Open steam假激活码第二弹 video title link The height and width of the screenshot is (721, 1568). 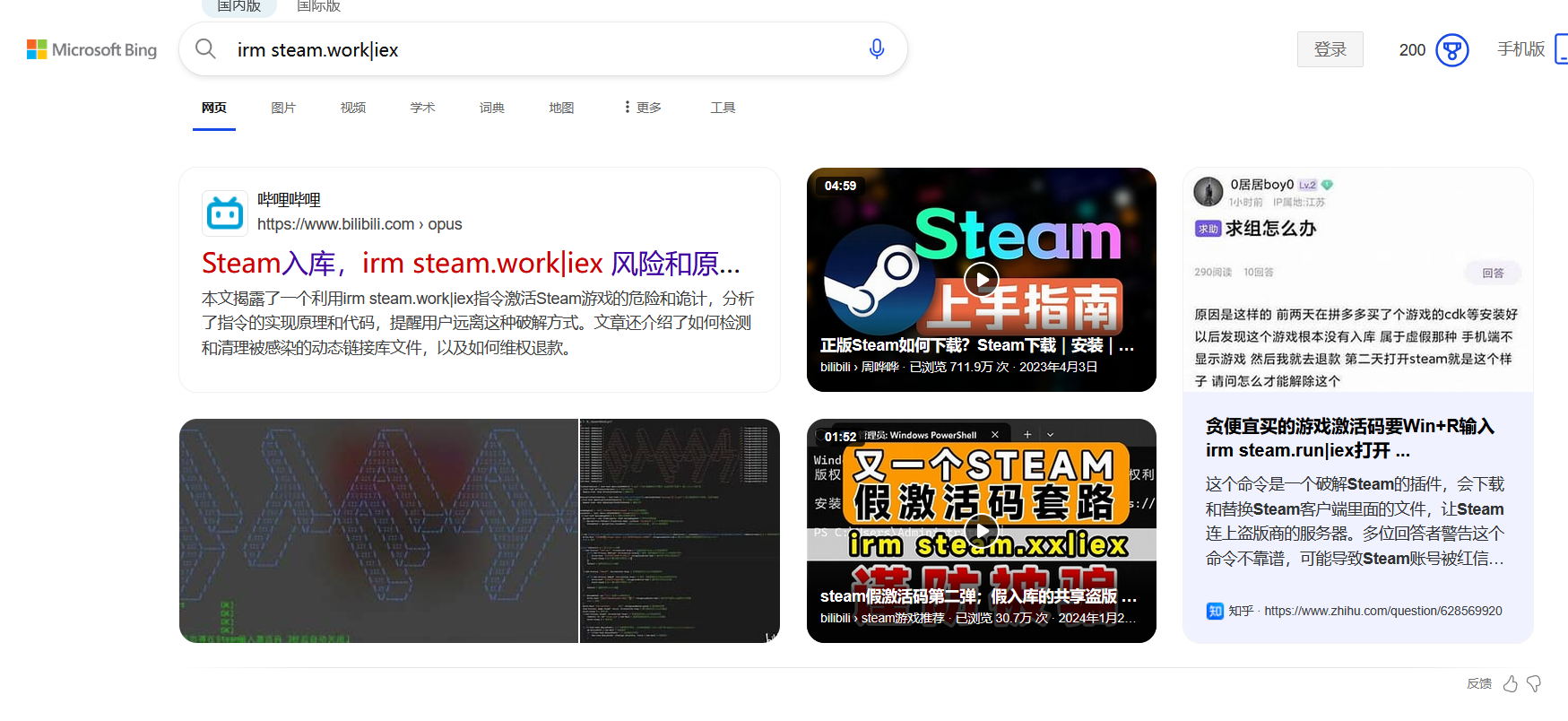(x=978, y=596)
